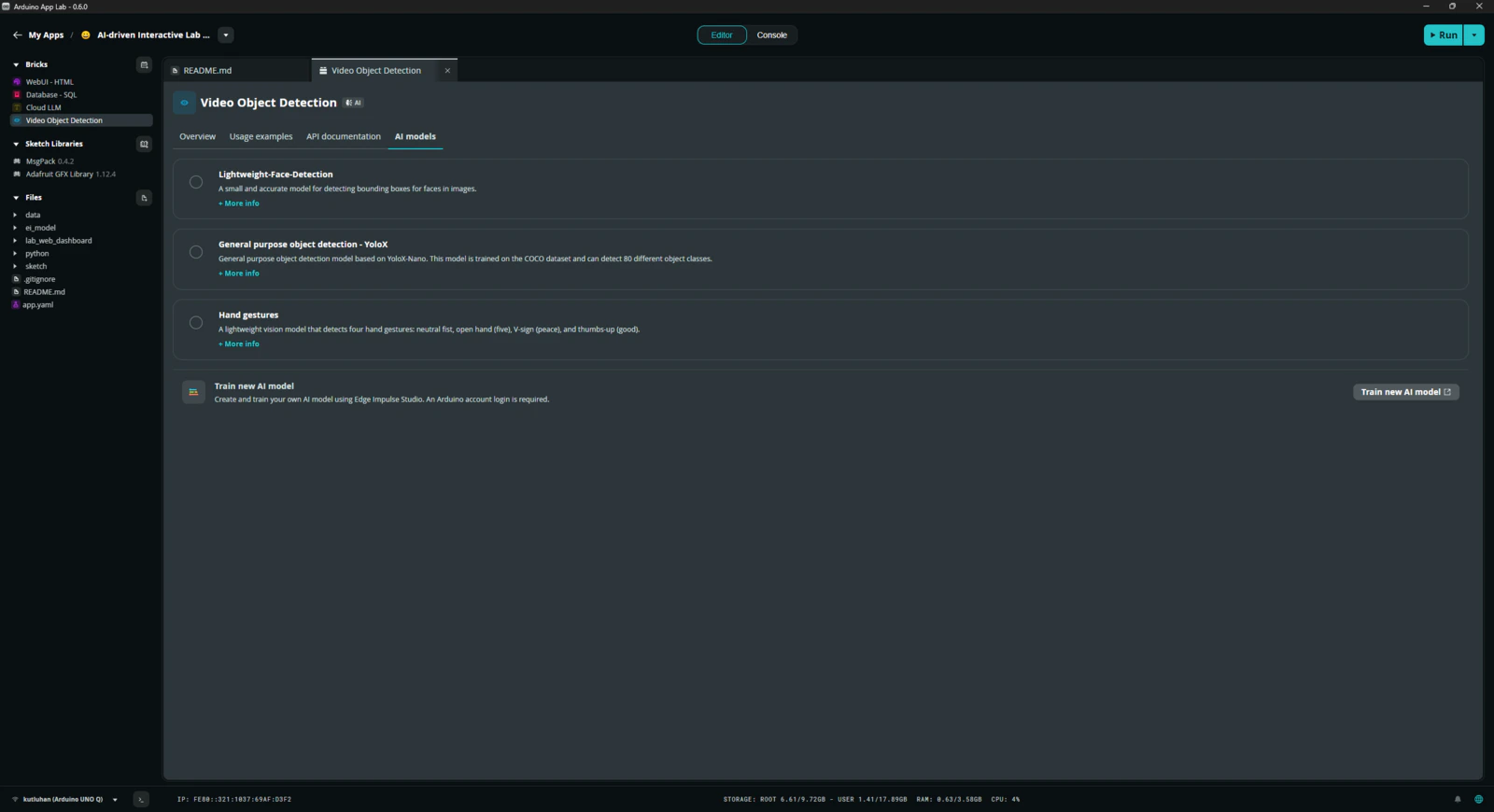Open the board selector dropdown for kutluhan
This screenshot has width=1494, height=812.
(x=115, y=800)
